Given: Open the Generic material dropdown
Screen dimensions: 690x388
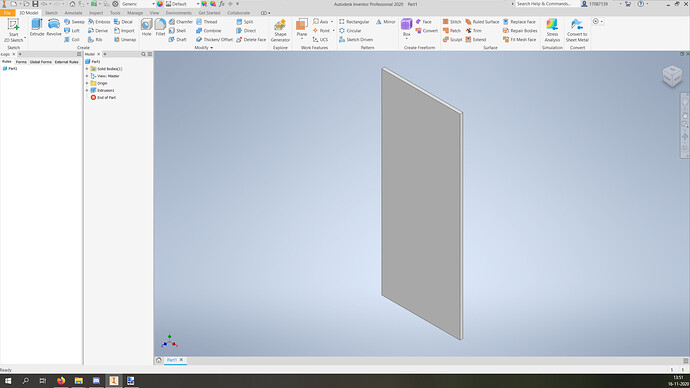Looking at the screenshot, I should point(138,4).
